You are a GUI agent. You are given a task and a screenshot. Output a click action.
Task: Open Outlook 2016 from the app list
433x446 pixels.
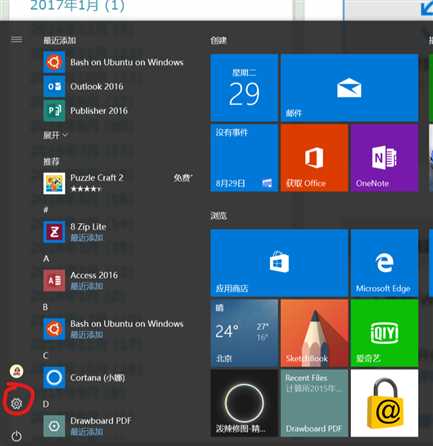pos(83,87)
